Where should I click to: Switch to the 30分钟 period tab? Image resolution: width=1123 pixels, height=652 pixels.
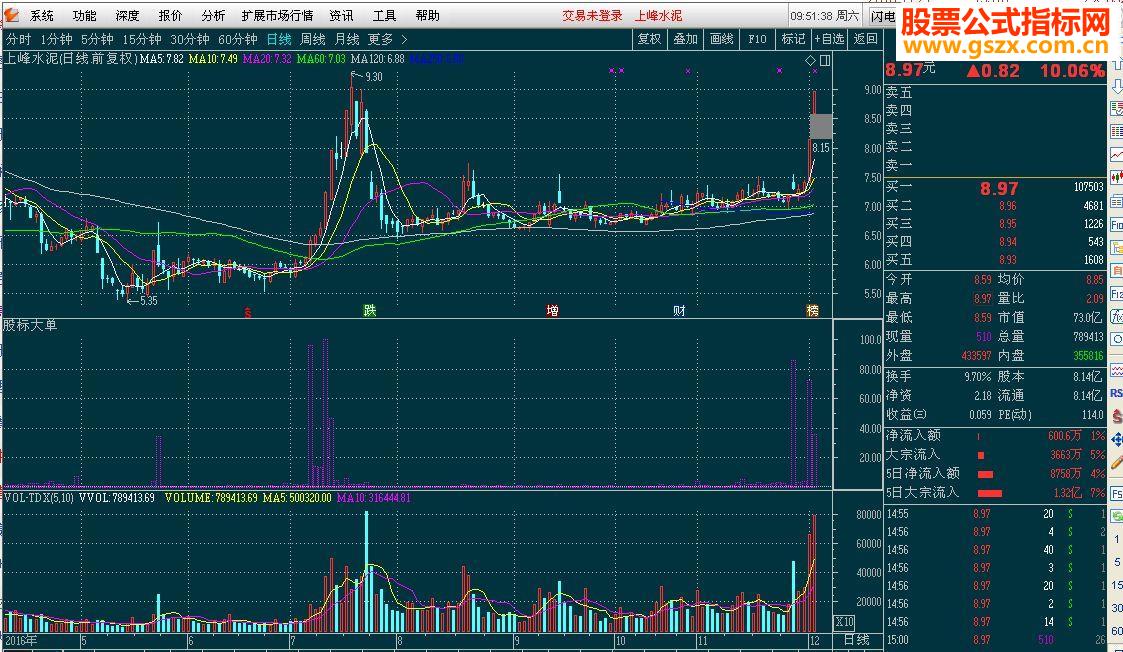[x=190, y=39]
